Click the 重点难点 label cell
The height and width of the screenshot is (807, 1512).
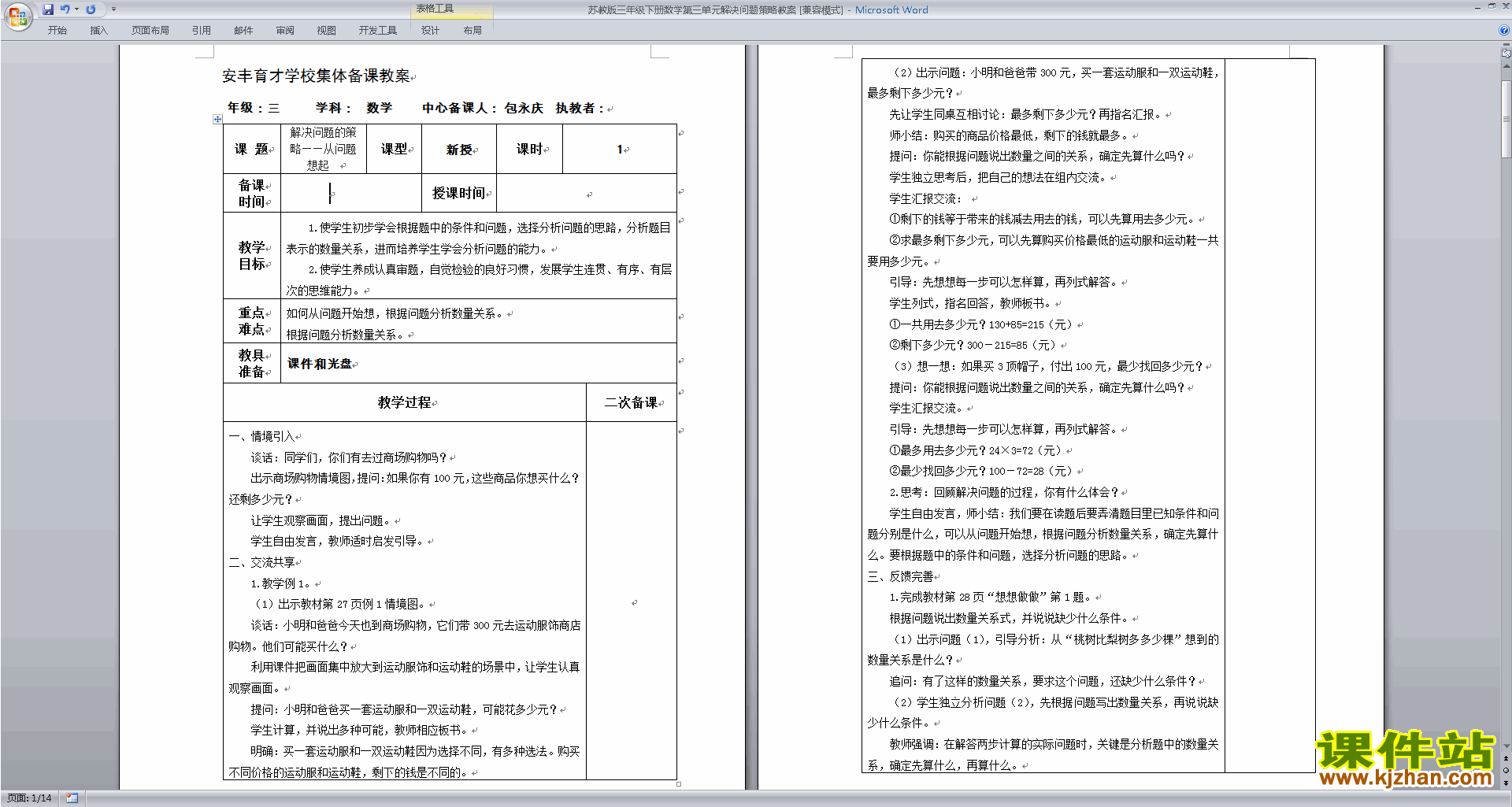coord(252,321)
